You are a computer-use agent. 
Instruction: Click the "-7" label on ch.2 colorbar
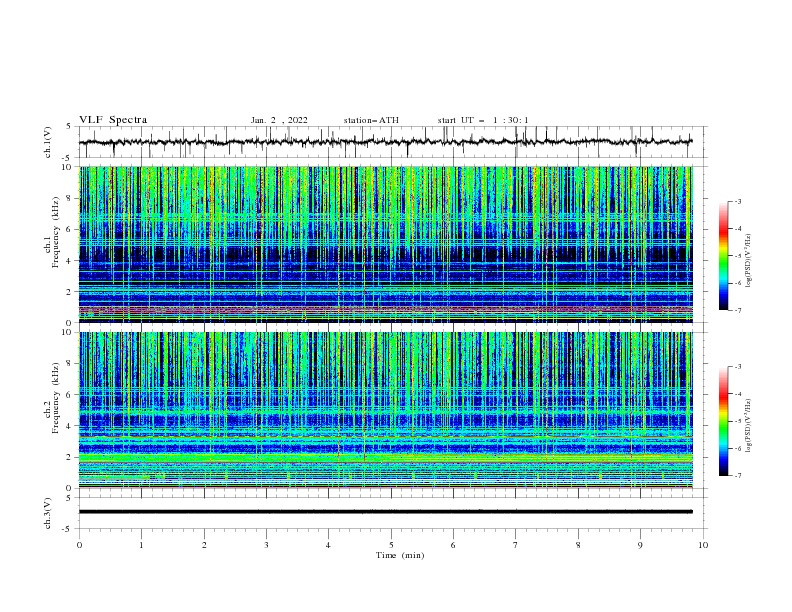click(x=738, y=475)
